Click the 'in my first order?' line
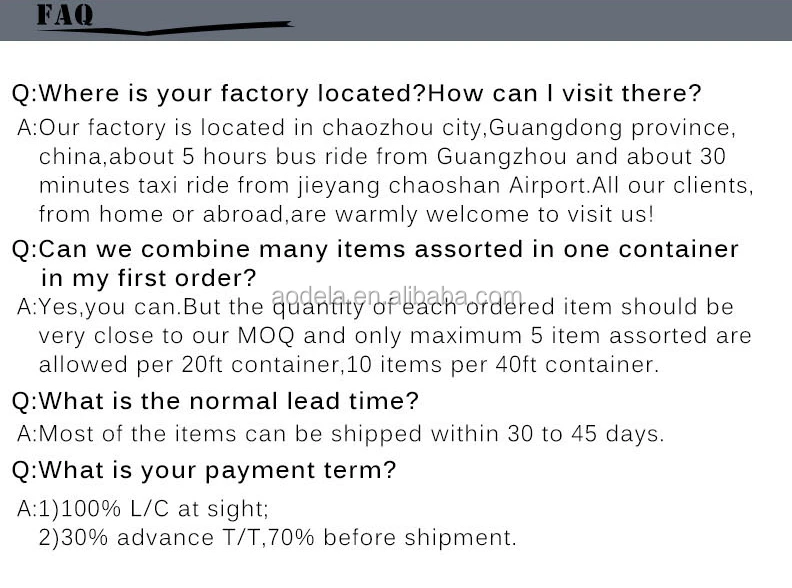792x588 pixels. click(x=148, y=278)
